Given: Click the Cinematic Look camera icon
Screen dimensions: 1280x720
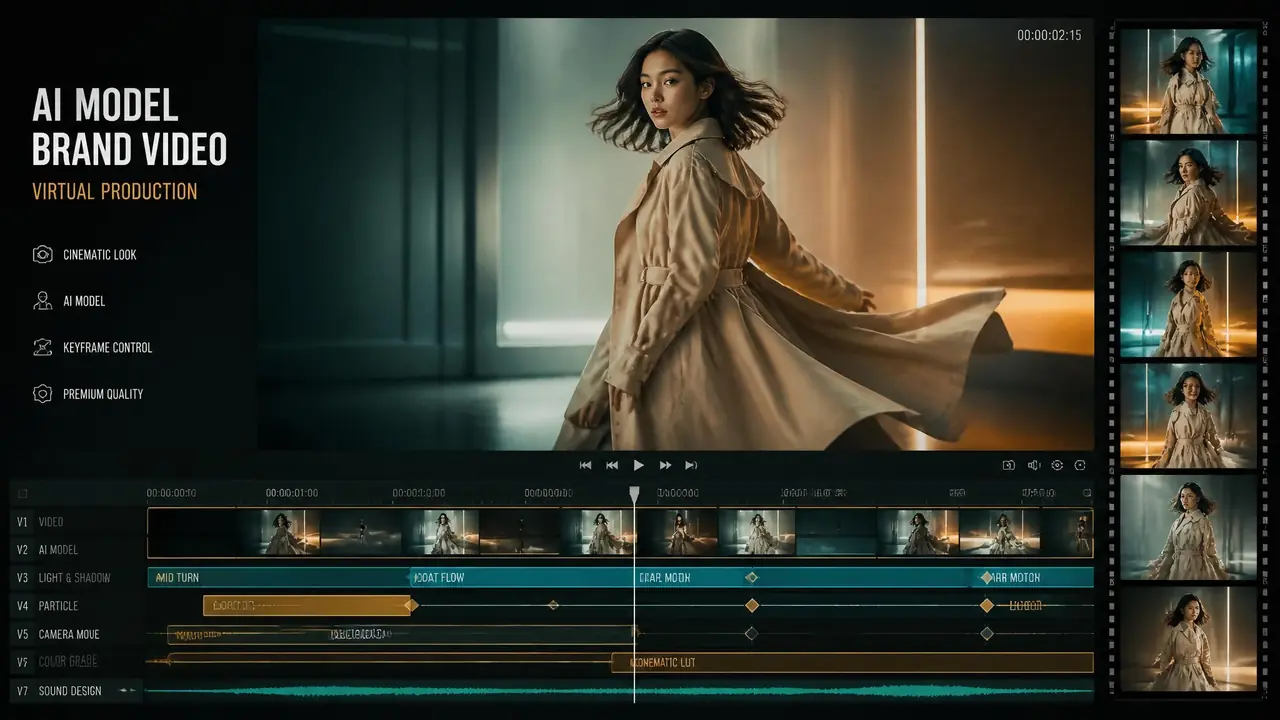Looking at the screenshot, I should (x=42, y=254).
